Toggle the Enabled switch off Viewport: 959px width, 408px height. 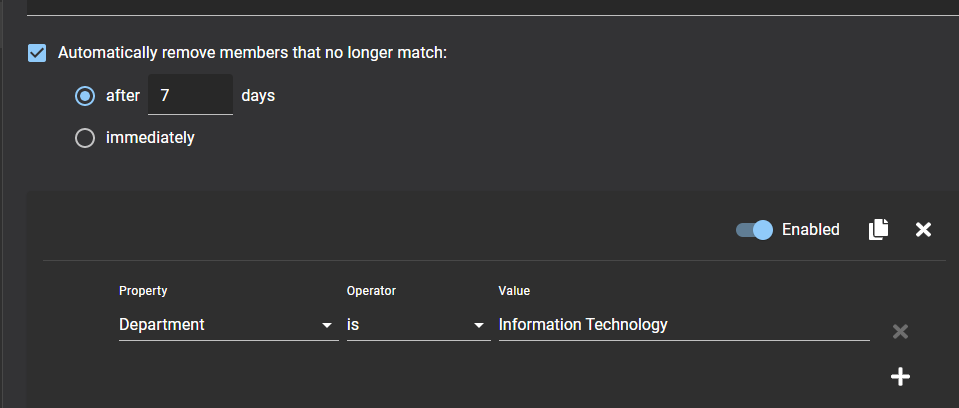[755, 230]
